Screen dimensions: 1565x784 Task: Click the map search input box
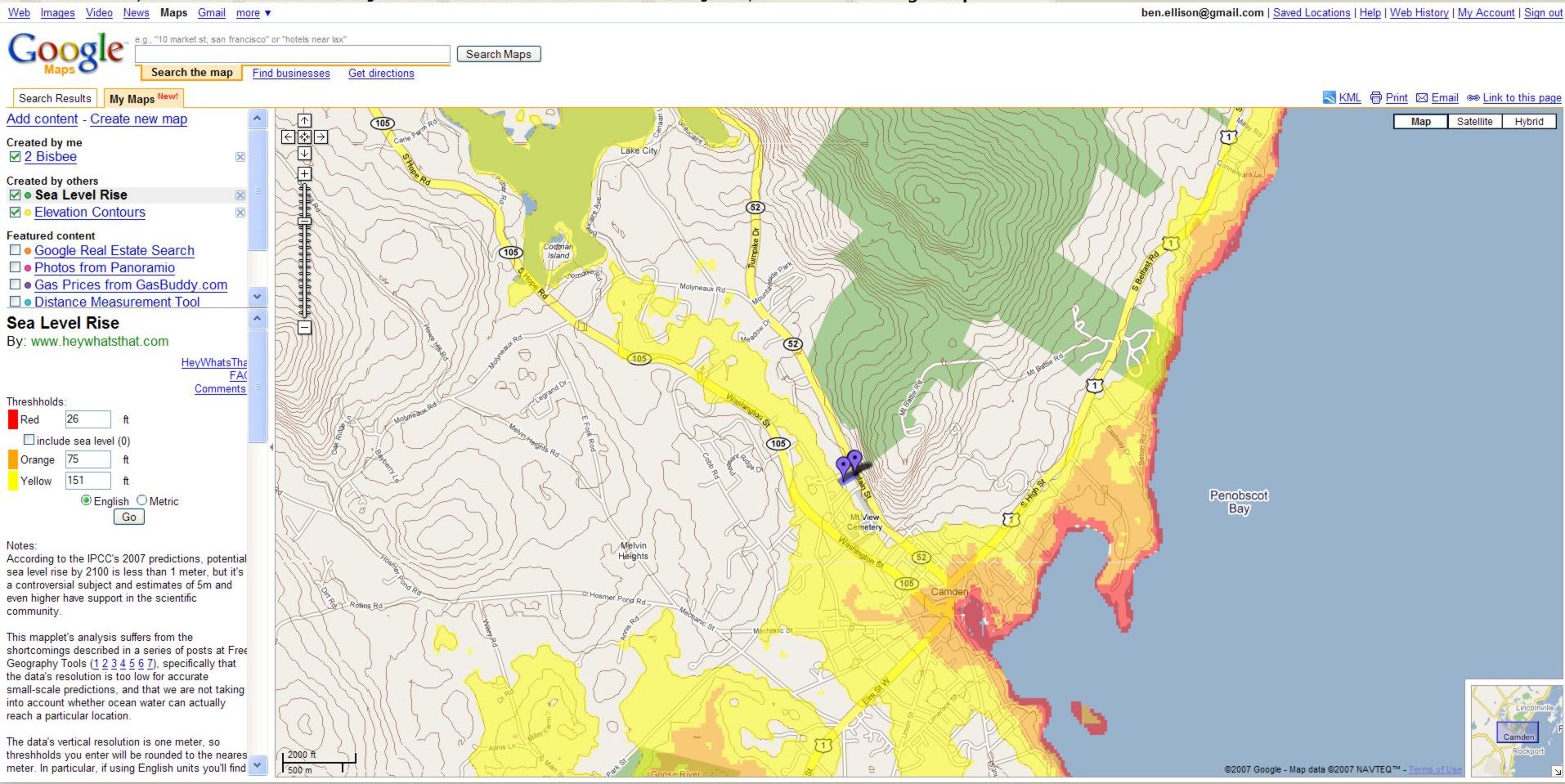pyautogui.click(x=293, y=54)
